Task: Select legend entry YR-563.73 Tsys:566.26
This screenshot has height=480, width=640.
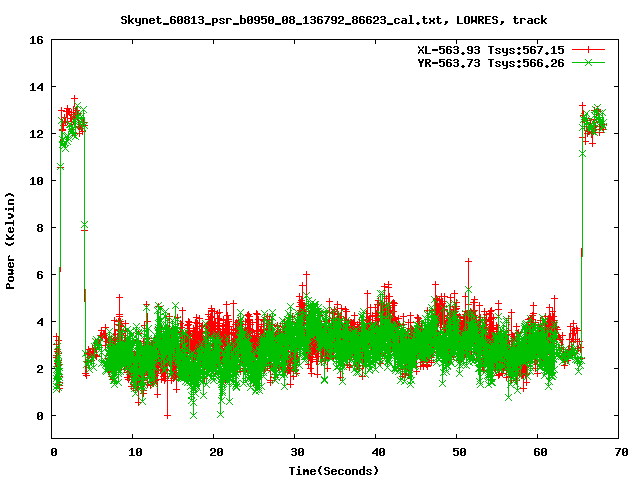Action: point(491,63)
